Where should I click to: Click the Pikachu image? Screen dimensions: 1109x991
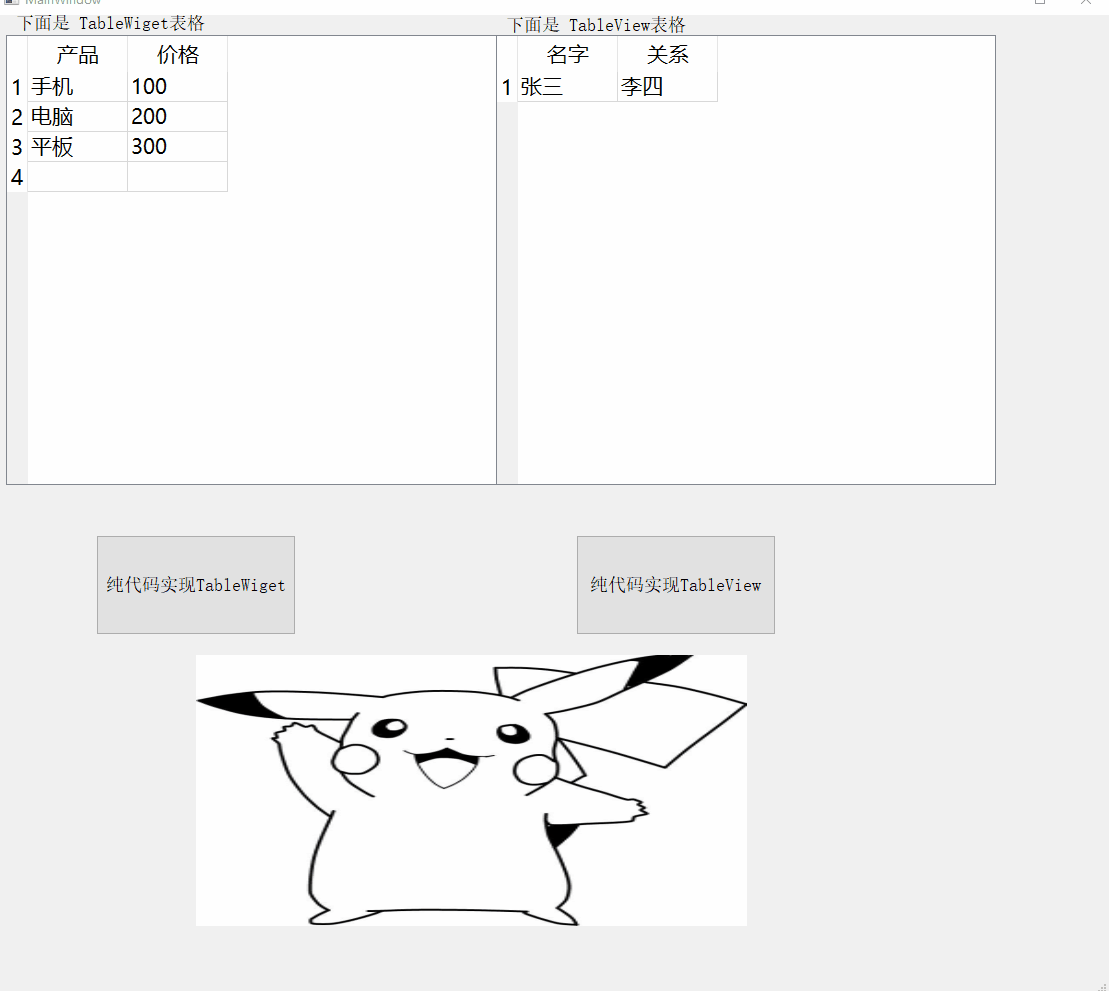470,790
